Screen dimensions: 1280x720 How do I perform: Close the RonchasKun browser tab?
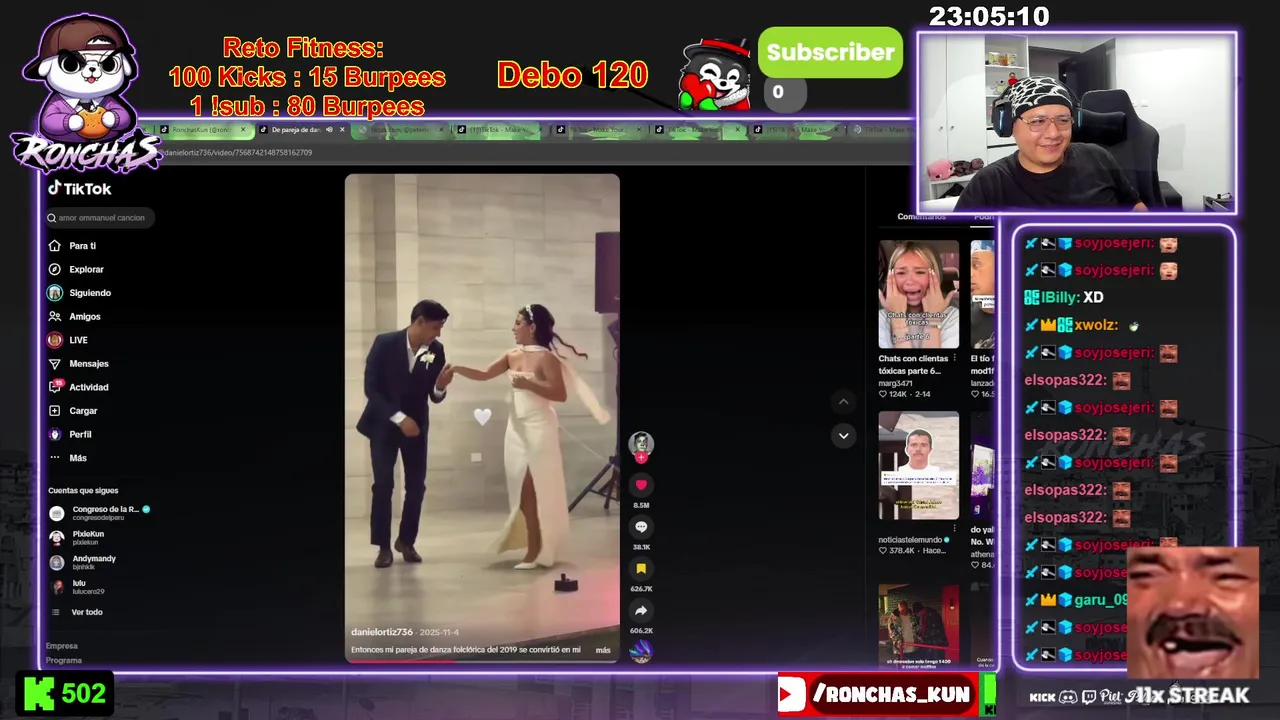point(242,130)
